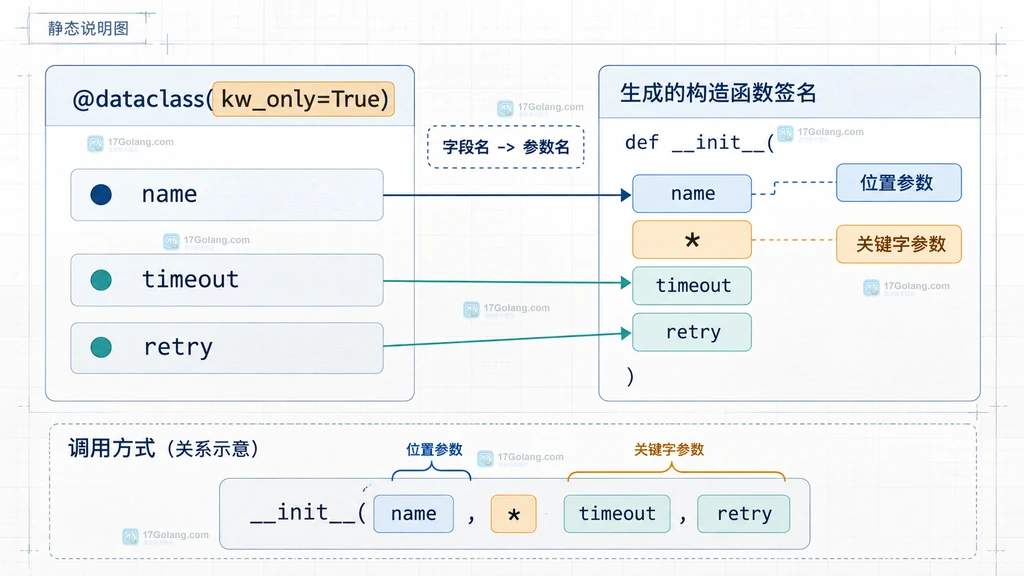The height and width of the screenshot is (576, 1024).
Task: Select the orange asterisk separator box in signature
Action: [692, 240]
